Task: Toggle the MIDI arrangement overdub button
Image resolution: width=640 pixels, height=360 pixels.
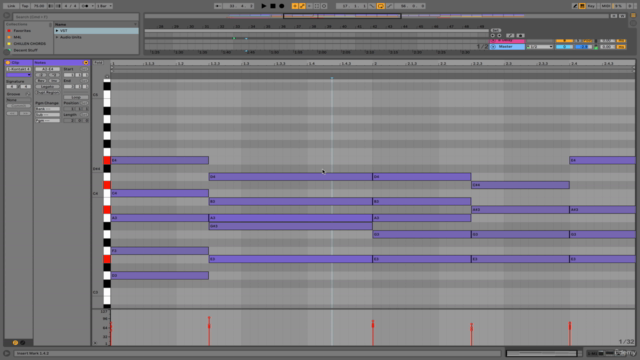Action: pyautogui.click(x=295, y=6)
